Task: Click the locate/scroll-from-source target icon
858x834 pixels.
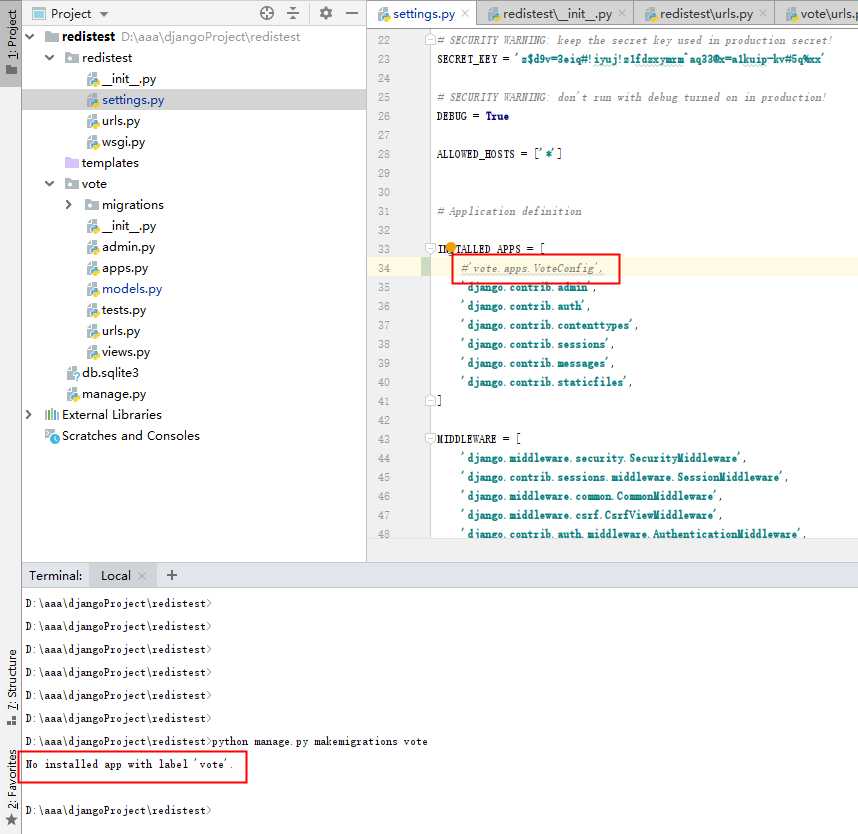Action: 267,13
